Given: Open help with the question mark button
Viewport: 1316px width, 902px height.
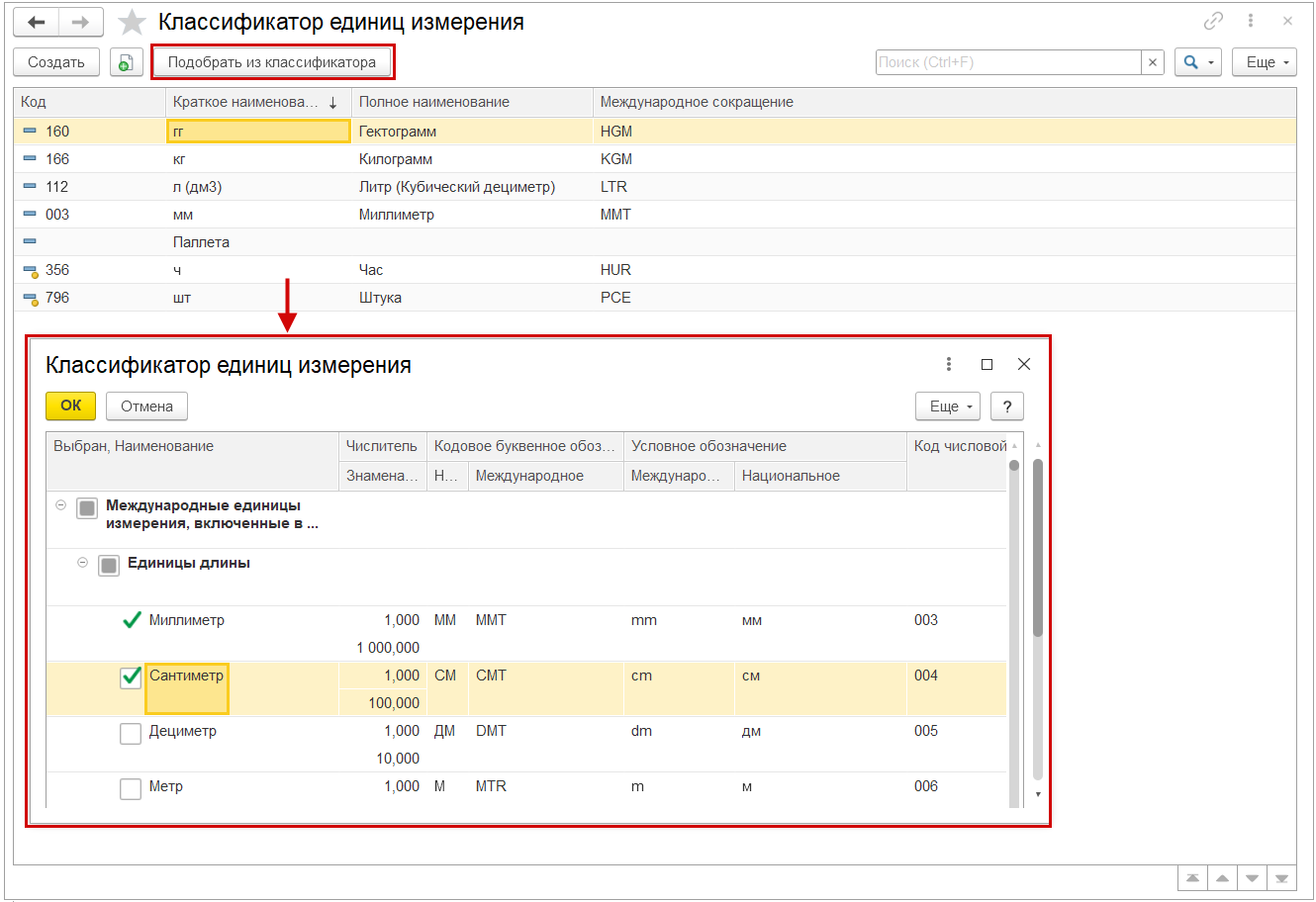Looking at the screenshot, I should (x=1006, y=406).
